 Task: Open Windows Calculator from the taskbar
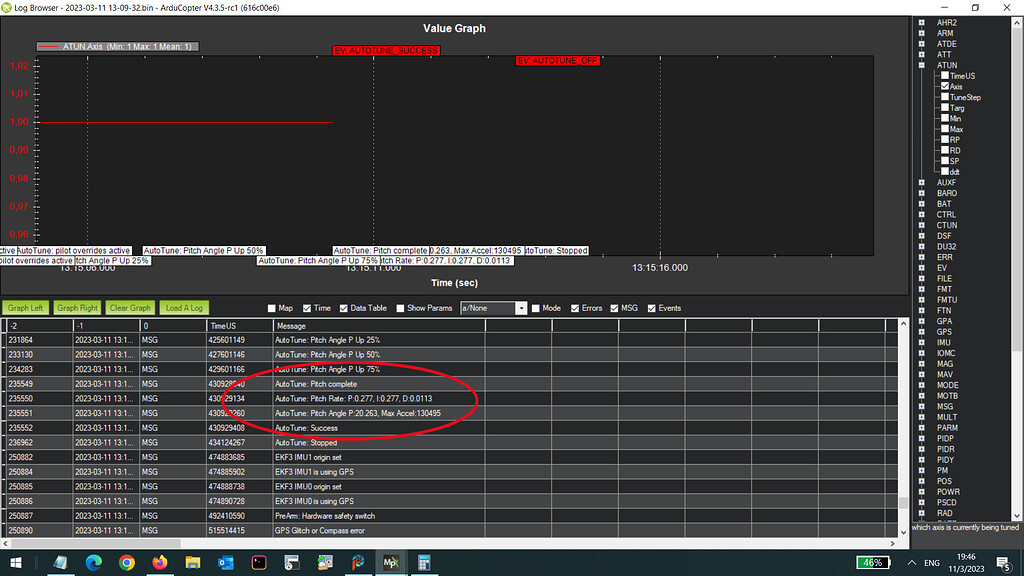click(424, 561)
